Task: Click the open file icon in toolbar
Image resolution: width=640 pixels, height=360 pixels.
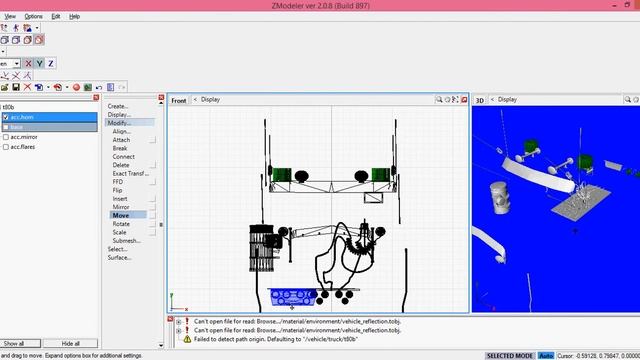Action: pos(4,87)
